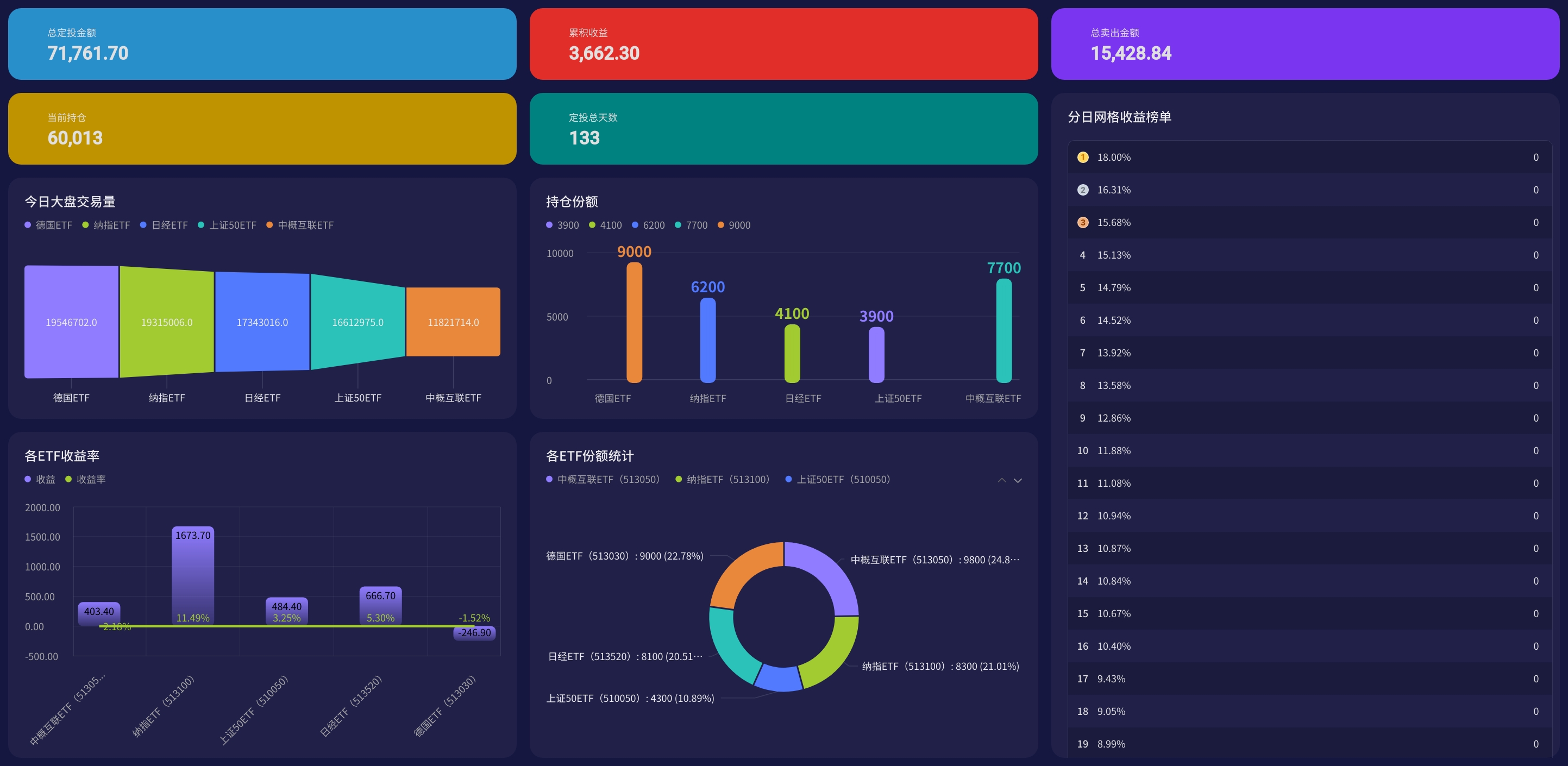The width and height of the screenshot is (1568, 766).
Task: Click the 累积收益 red card
Action: [783, 44]
